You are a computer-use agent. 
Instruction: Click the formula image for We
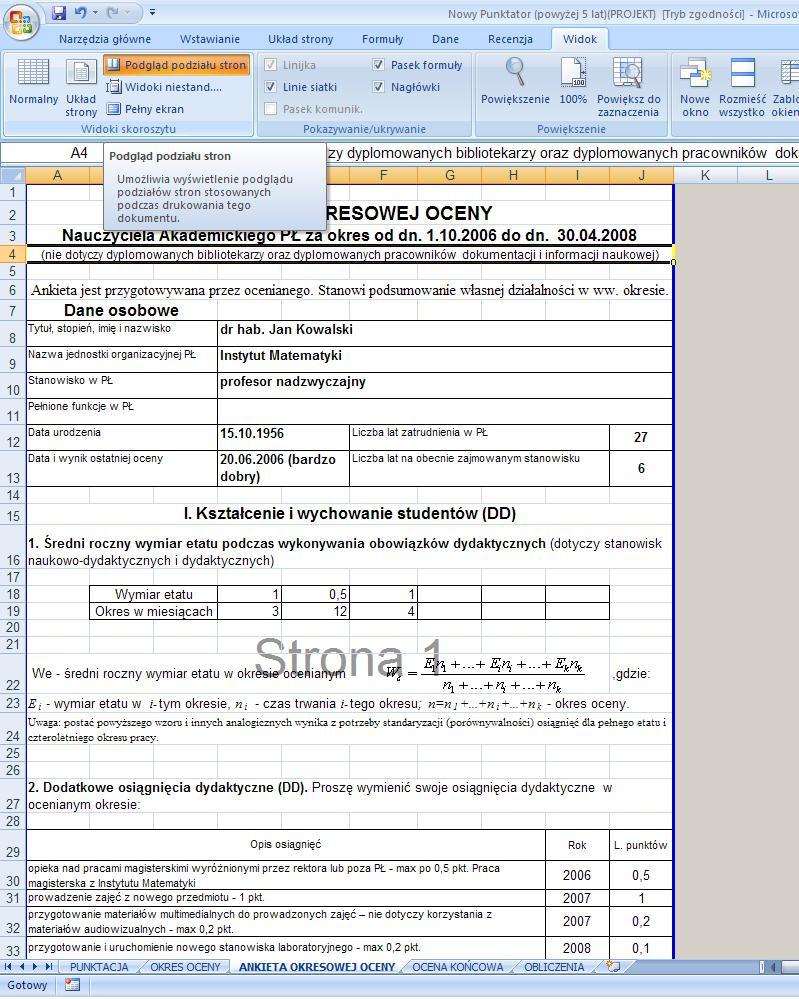pyautogui.click(x=486, y=674)
